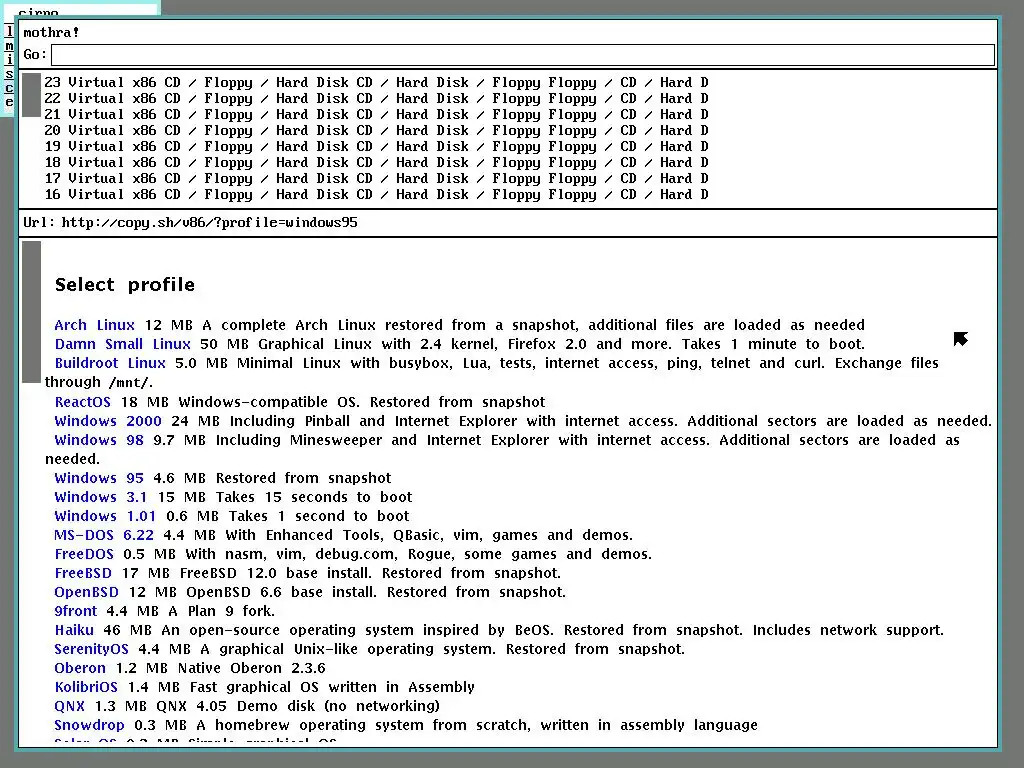
Task: Follow the SerenityOS link
Action: [91, 649]
